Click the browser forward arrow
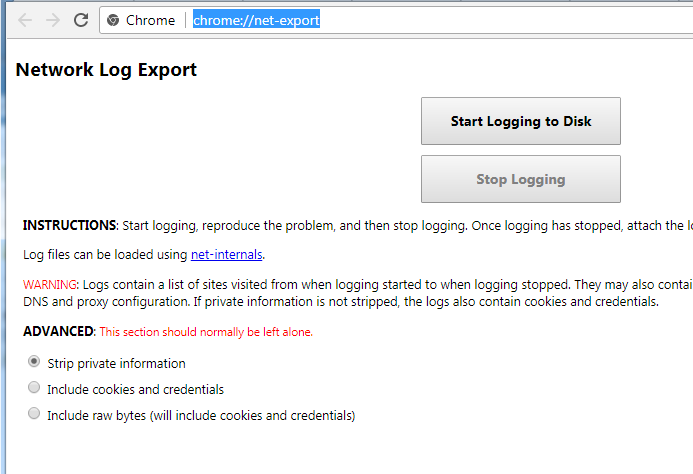Viewport: 693px width, 474px height. point(53,20)
